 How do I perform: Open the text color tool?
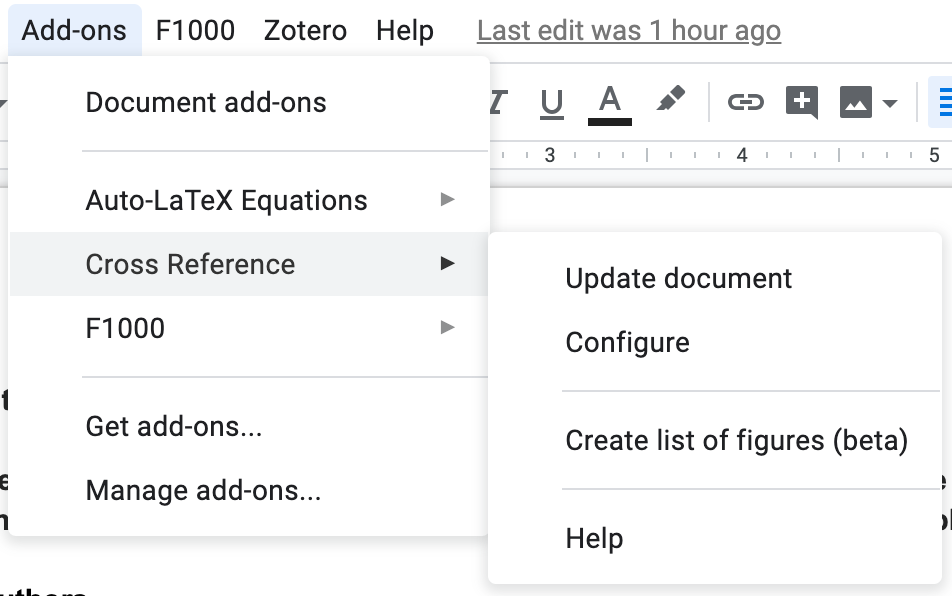click(x=610, y=95)
